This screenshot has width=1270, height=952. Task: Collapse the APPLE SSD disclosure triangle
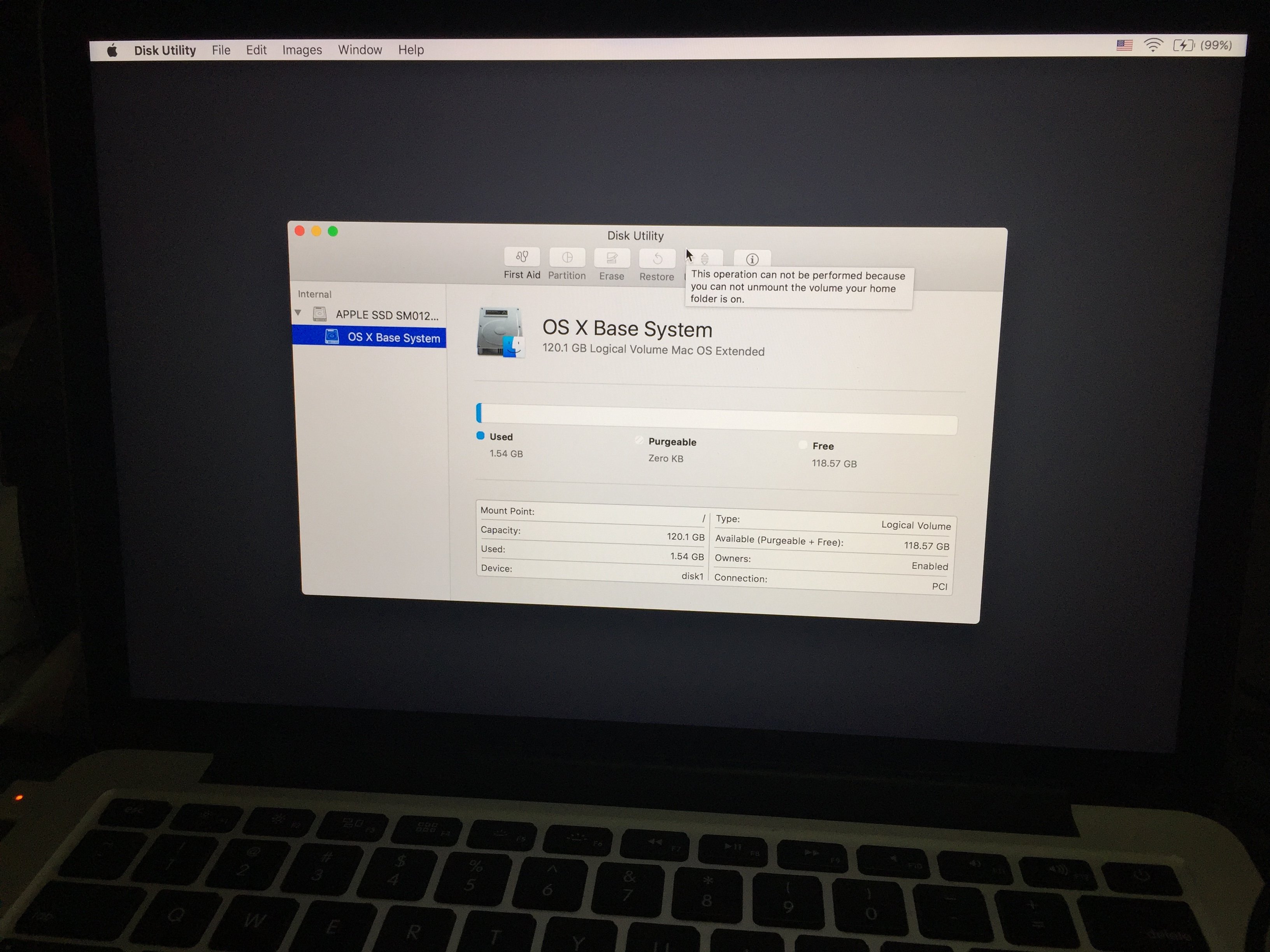click(298, 313)
